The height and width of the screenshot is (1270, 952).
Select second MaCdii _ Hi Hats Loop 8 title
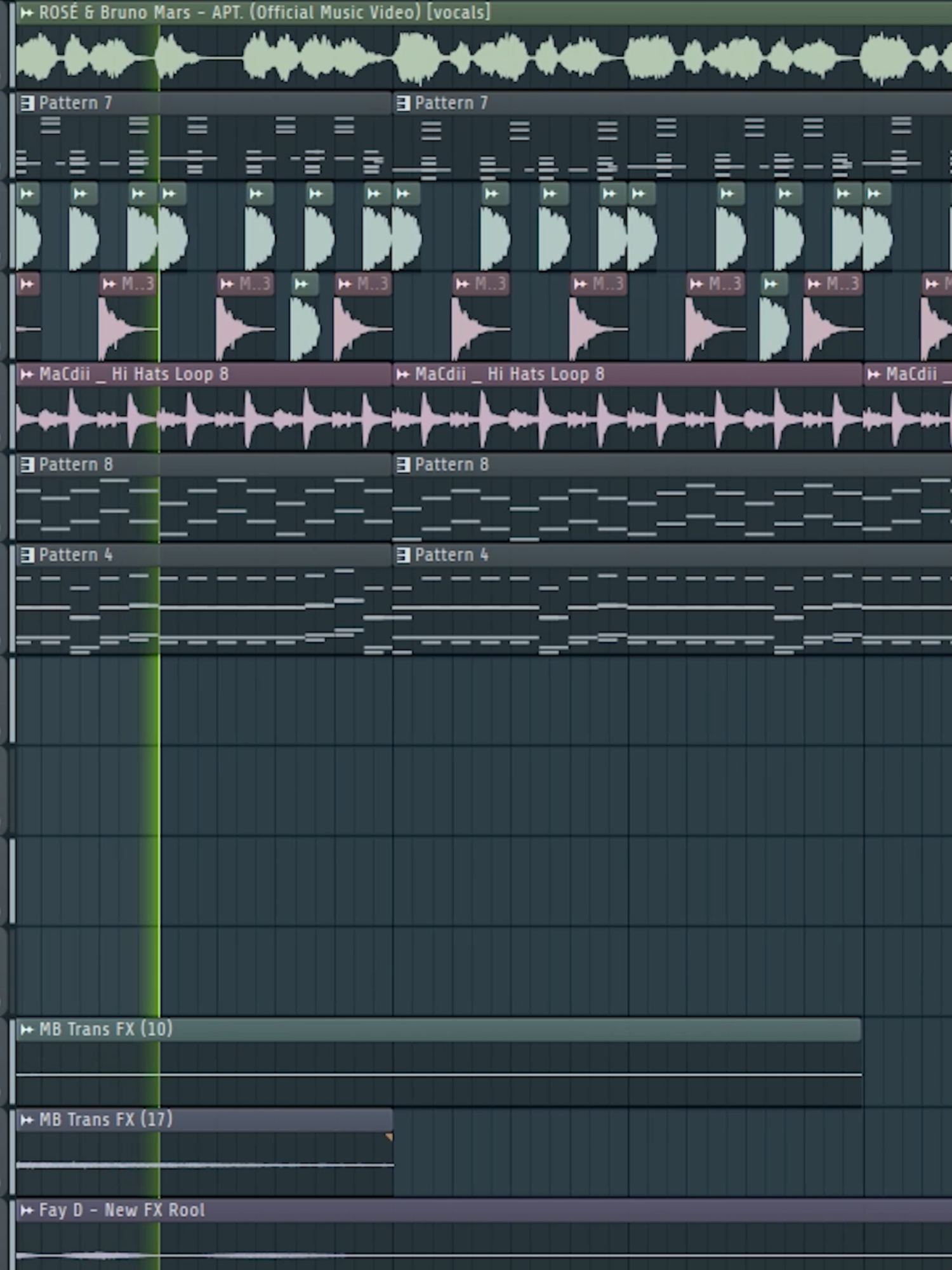coord(510,374)
